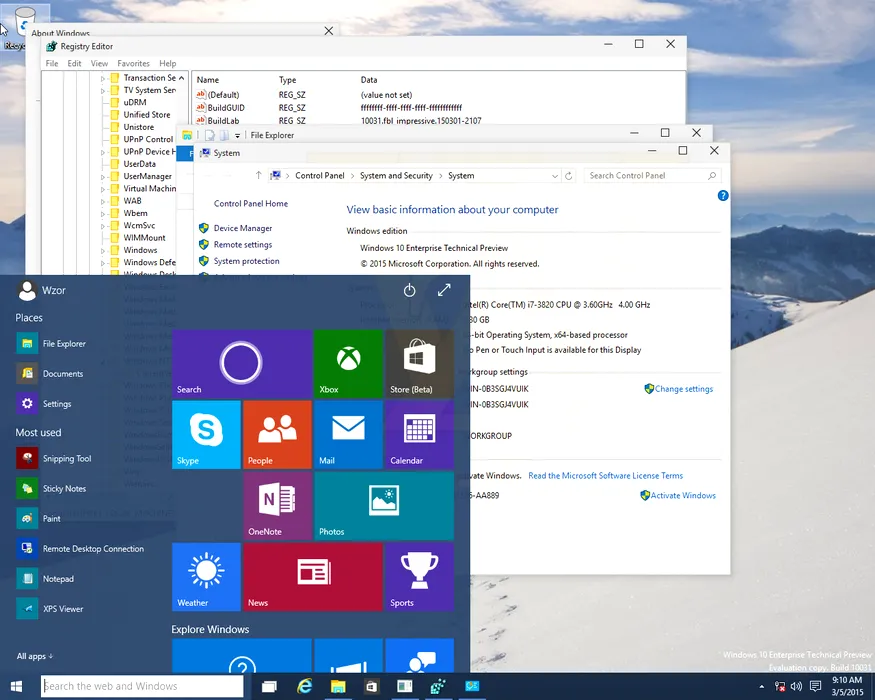Click the Search the web and Windows box

click(142, 686)
